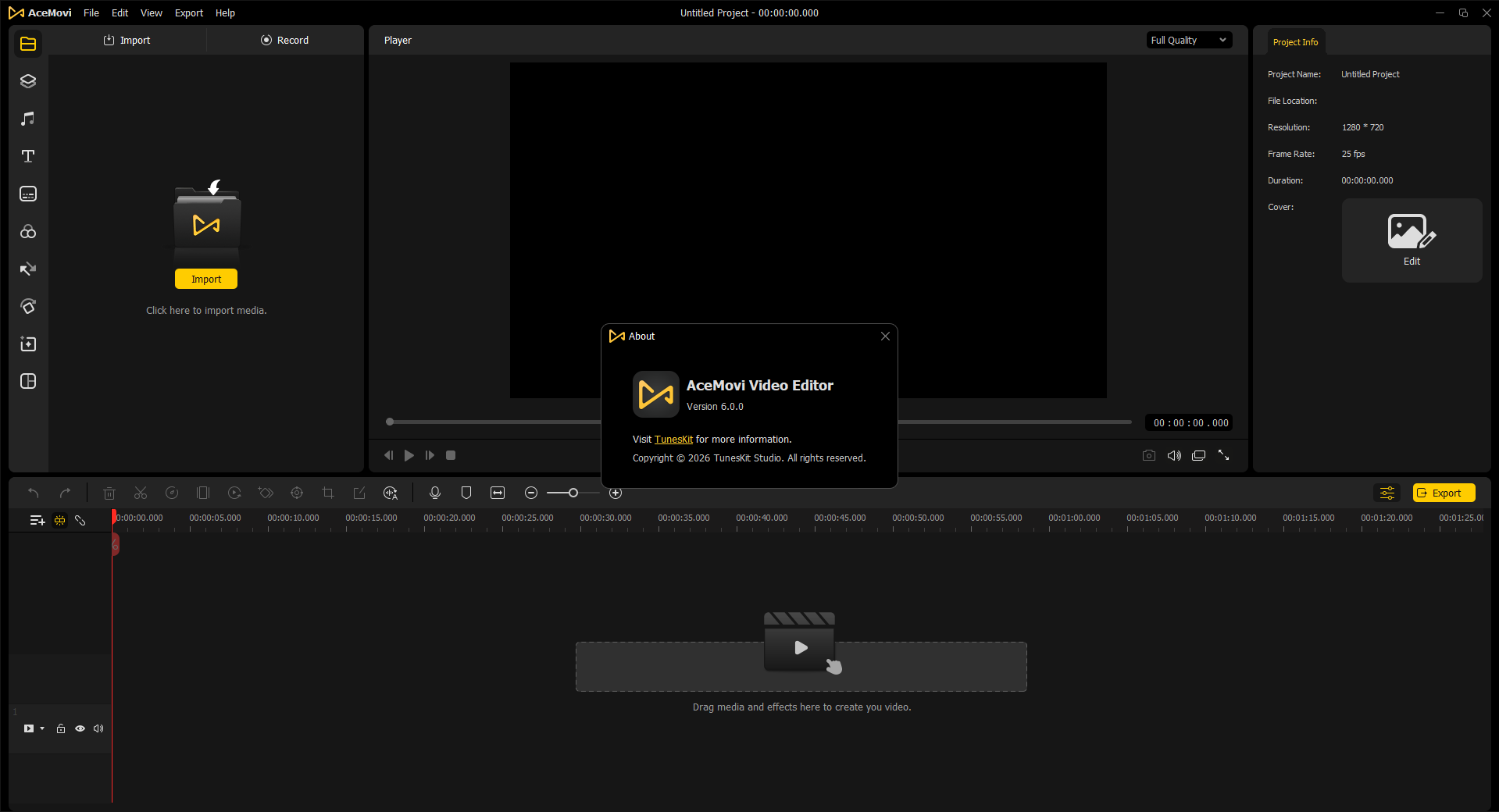Screen dimensions: 1499x812
Task: Open timeline settings sliders icon
Action: pos(1387,493)
